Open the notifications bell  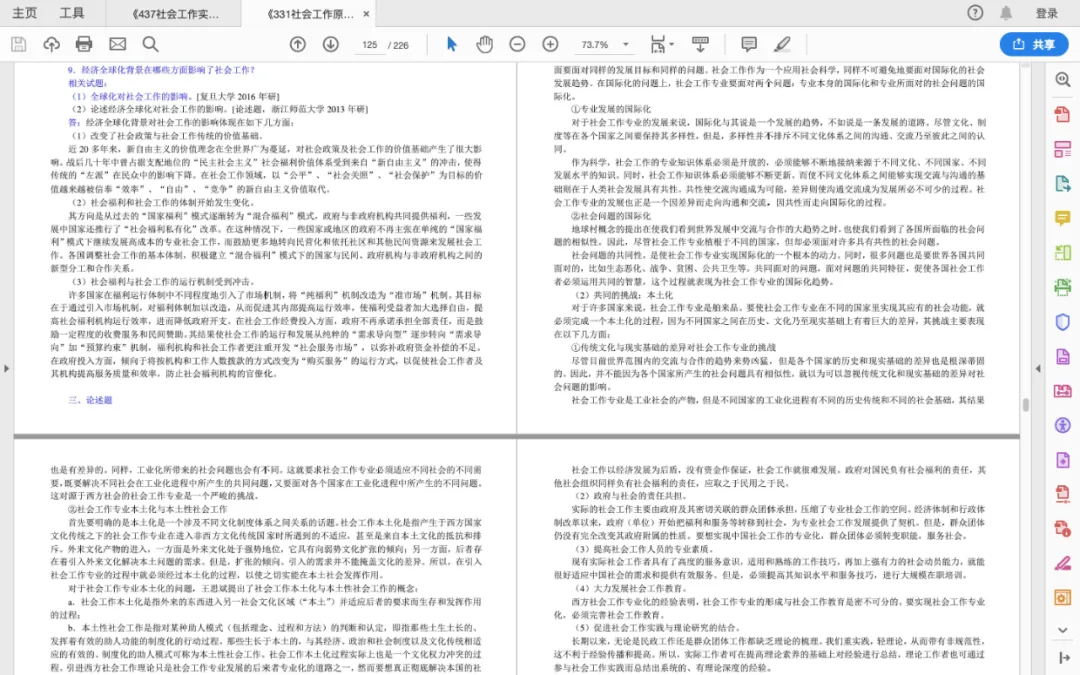click(x=1006, y=13)
